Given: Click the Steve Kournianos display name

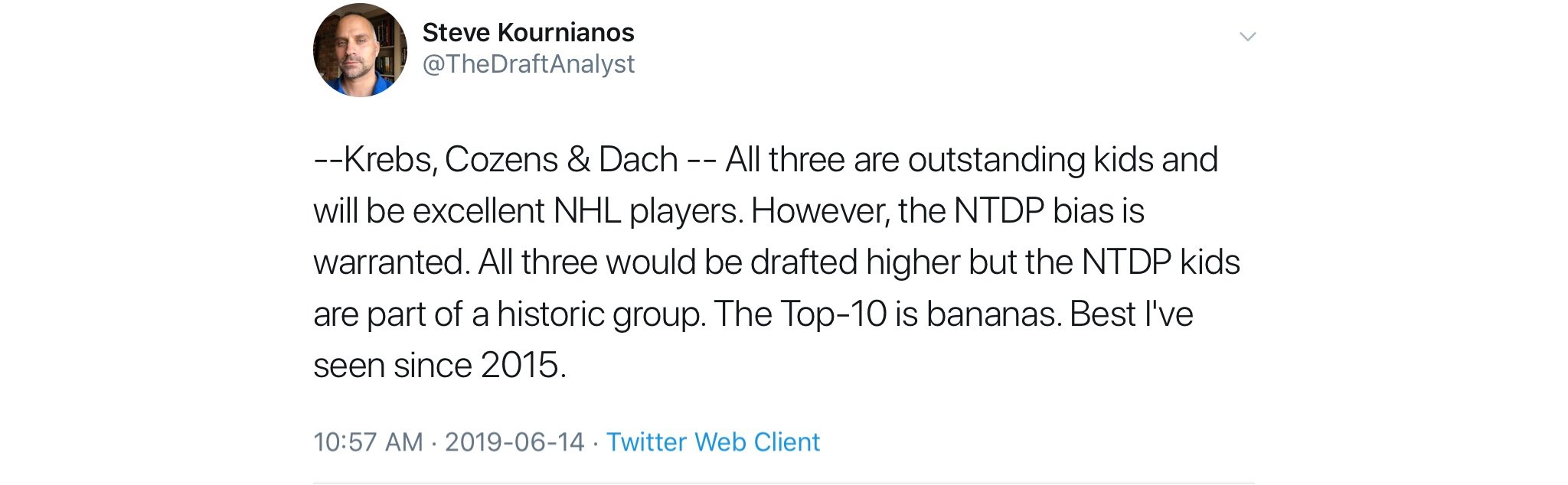Looking at the screenshot, I should [x=528, y=33].
